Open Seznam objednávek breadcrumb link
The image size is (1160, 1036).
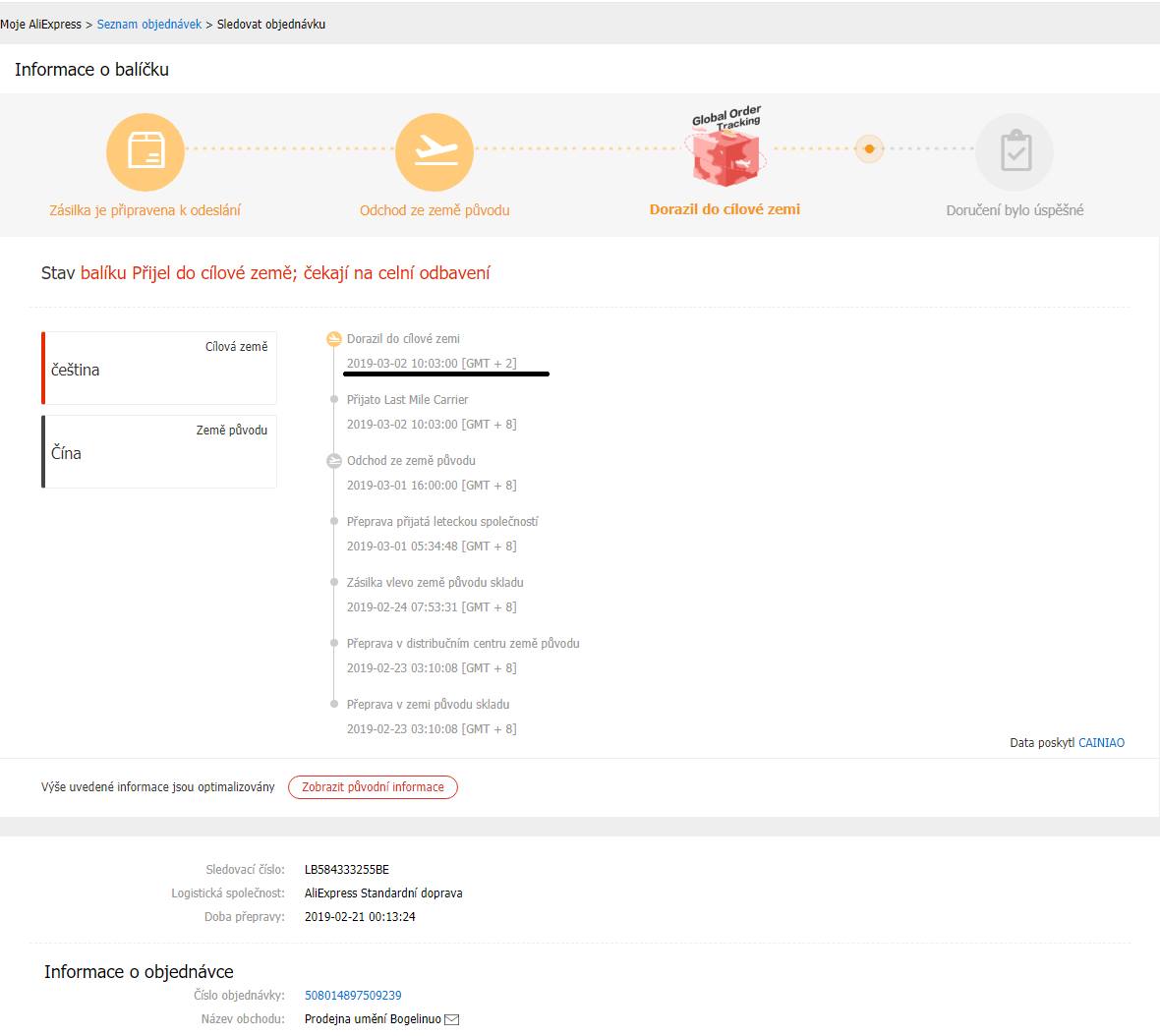point(148,25)
